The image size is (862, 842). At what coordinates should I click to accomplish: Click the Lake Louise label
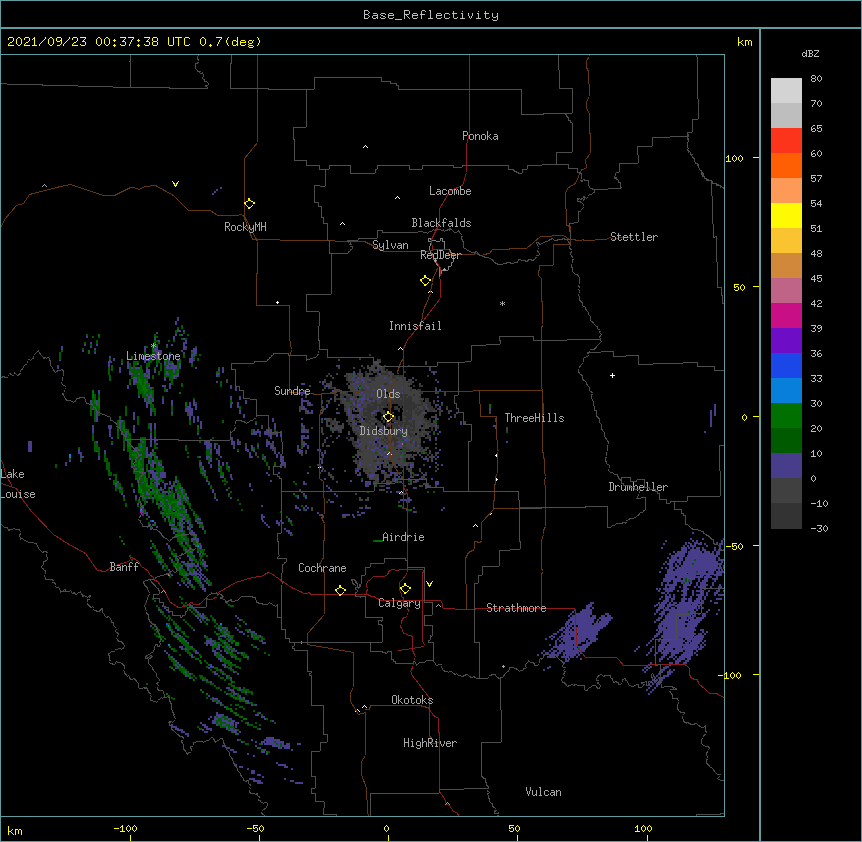tap(18, 484)
